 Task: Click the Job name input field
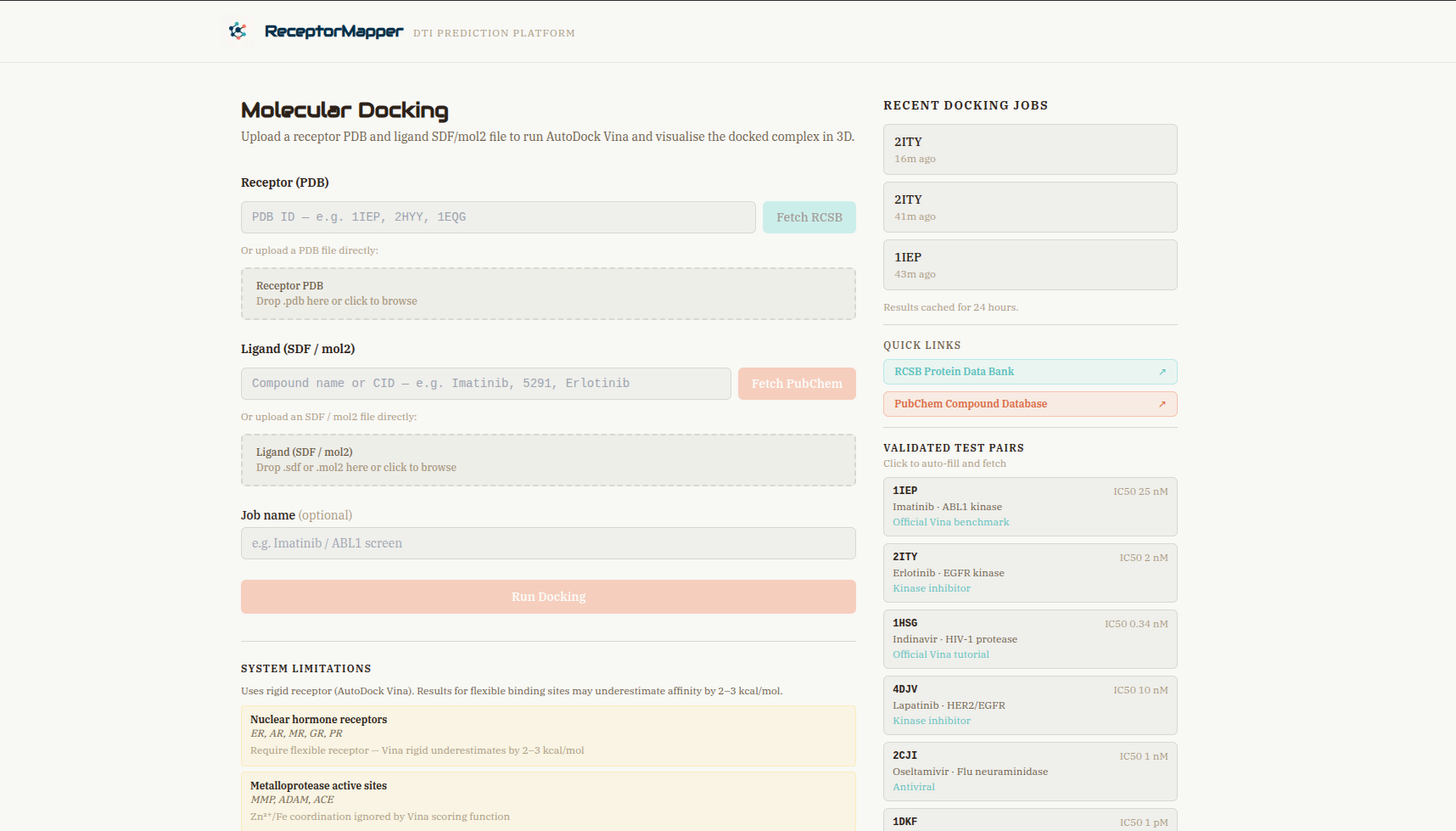click(x=548, y=543)
